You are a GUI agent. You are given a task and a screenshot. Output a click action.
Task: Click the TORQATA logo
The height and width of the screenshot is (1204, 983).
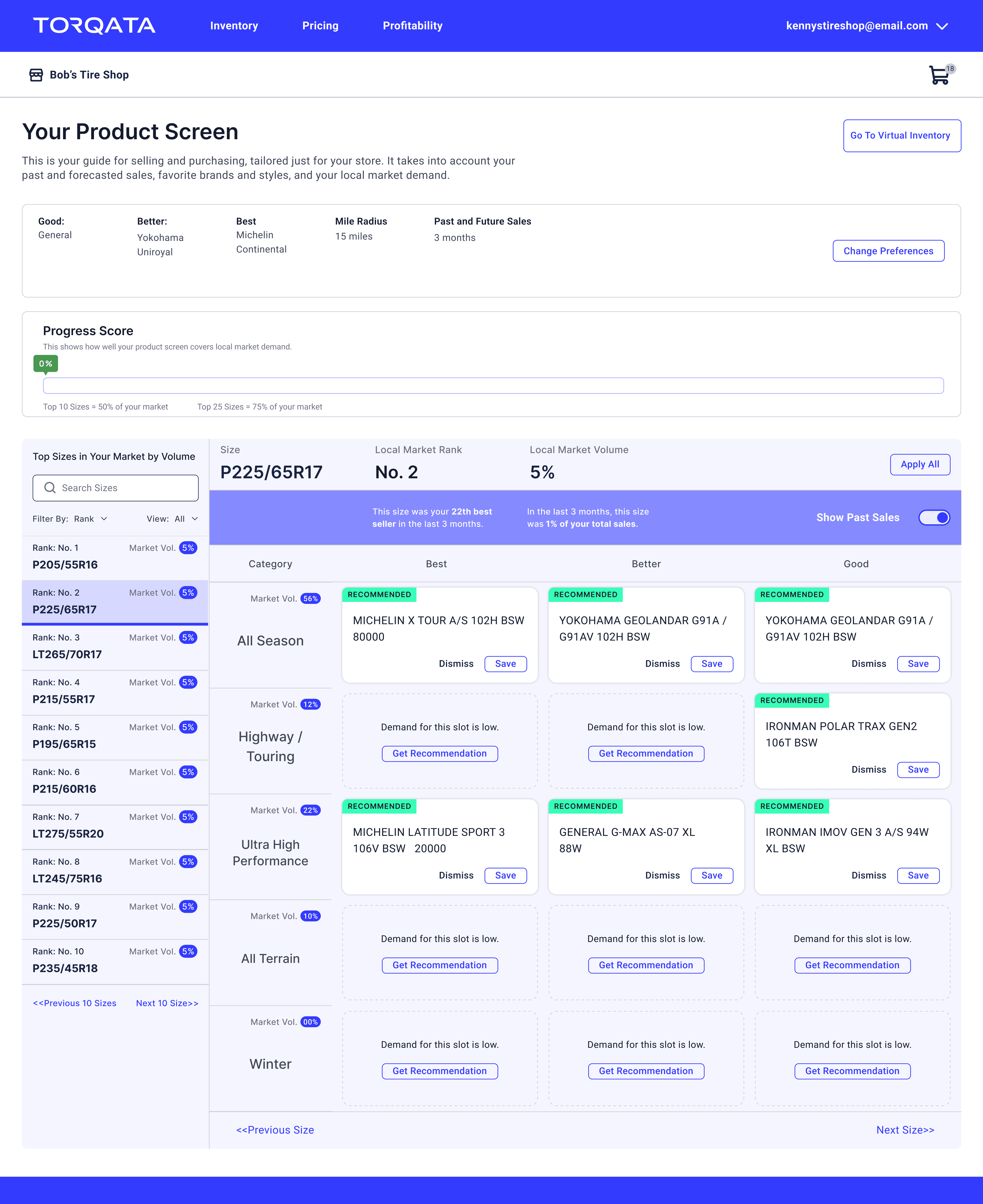[x=94, y=25]
